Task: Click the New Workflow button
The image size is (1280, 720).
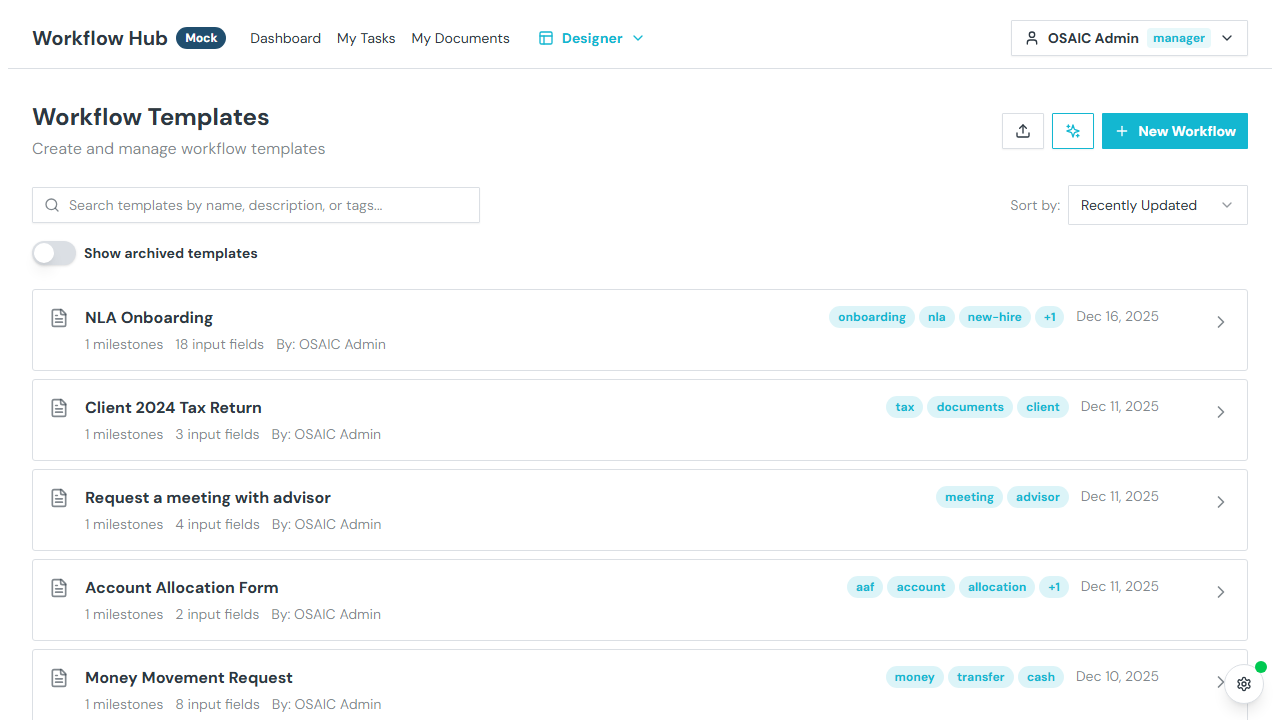Action: pos(1174,131)
